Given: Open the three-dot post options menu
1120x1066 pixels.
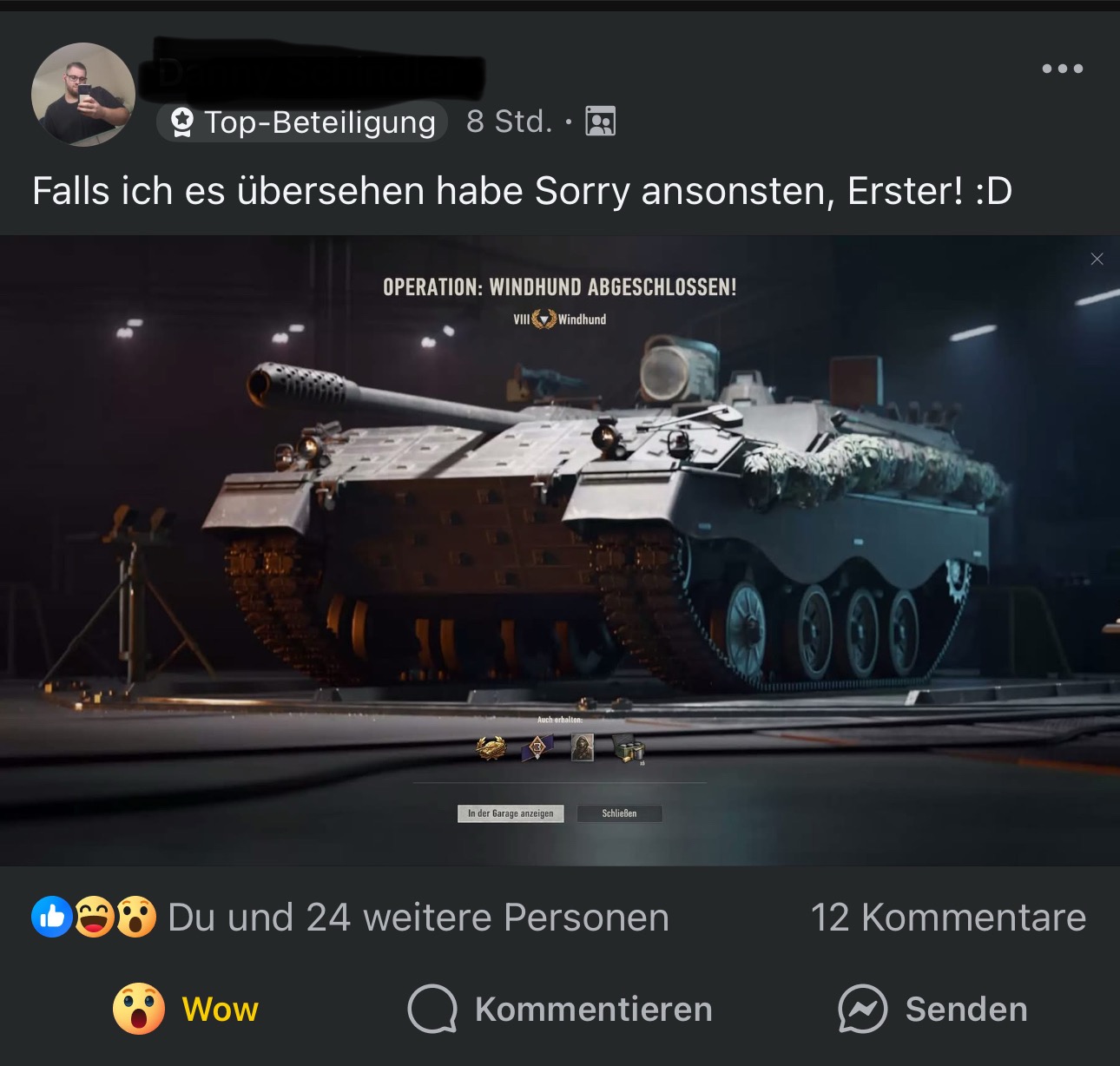Looking at the screenshot, I should pyautogui.click(x=1063, y=69).
